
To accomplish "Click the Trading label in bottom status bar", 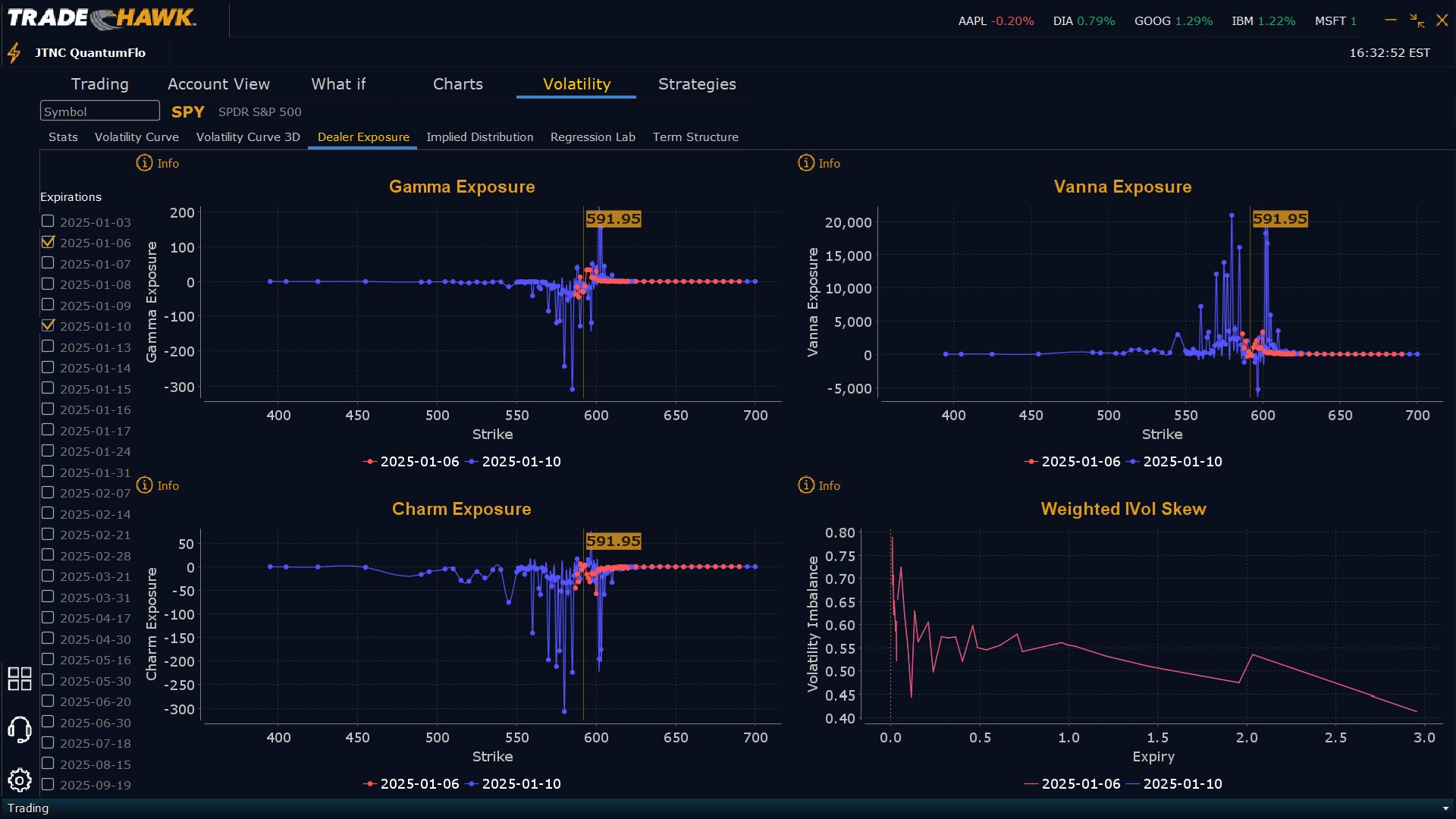I will [x=28, y=808].
